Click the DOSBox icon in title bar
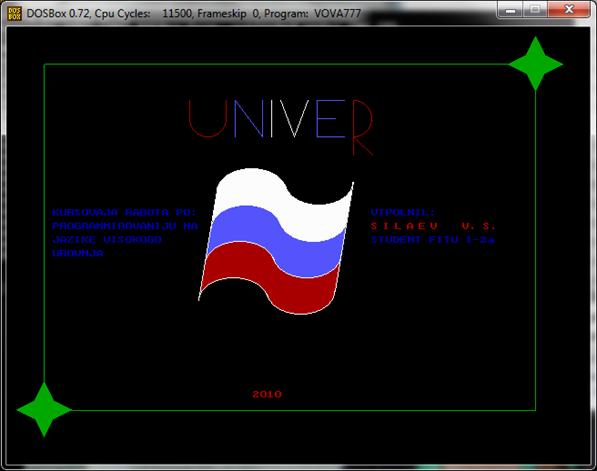Viewport: 597px width, 471px height. tap(14, 13)
